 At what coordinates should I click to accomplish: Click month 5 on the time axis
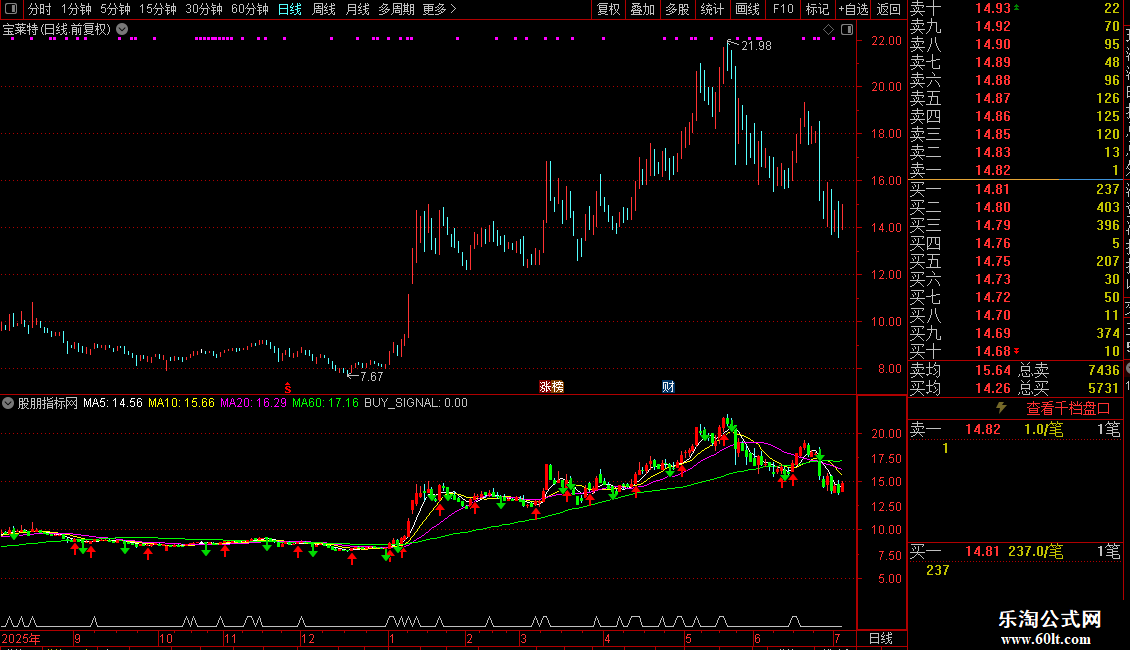(x=688, y=638)
